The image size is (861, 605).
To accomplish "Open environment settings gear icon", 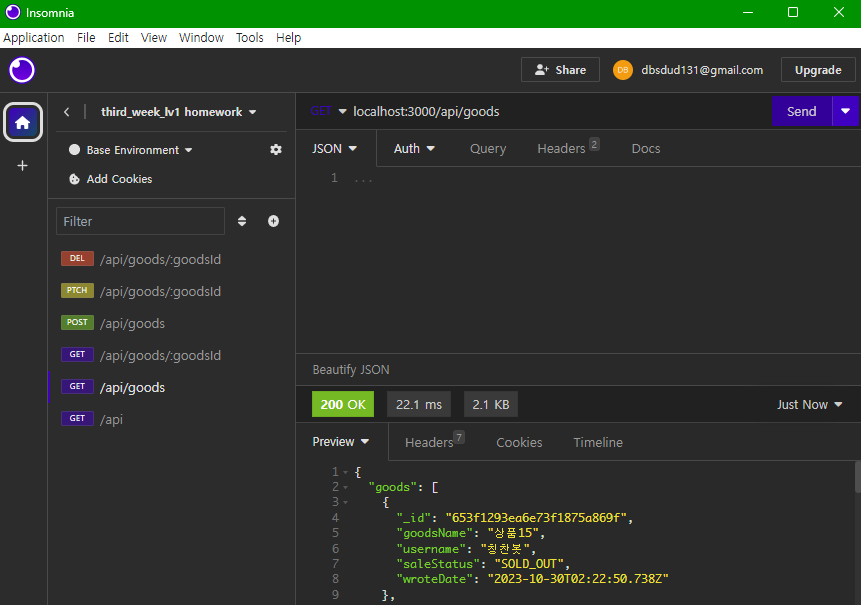I will click(276, 149).
